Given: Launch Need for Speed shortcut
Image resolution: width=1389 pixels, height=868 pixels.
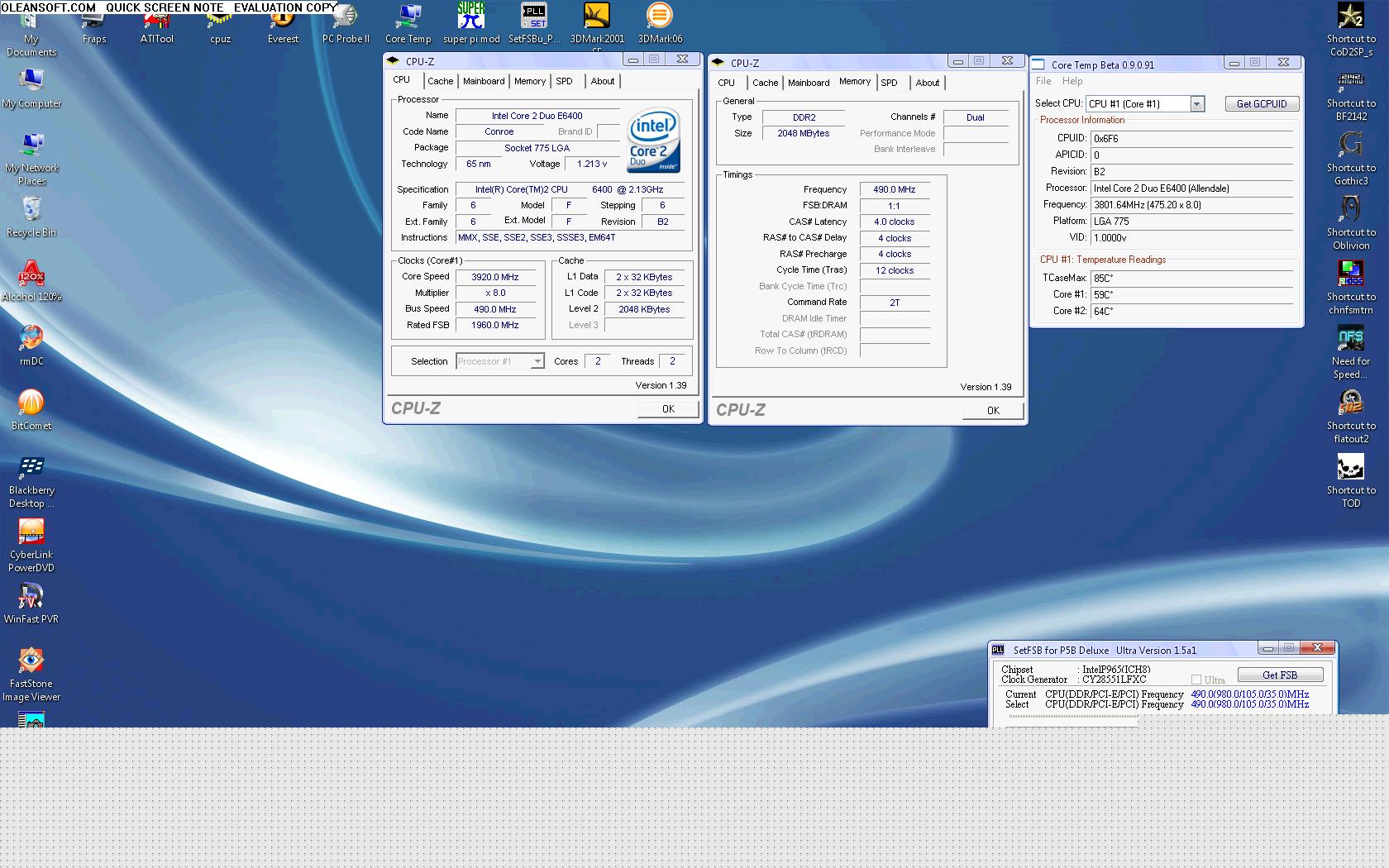Looking at the screenshot, I should (x=1351, y=352).
